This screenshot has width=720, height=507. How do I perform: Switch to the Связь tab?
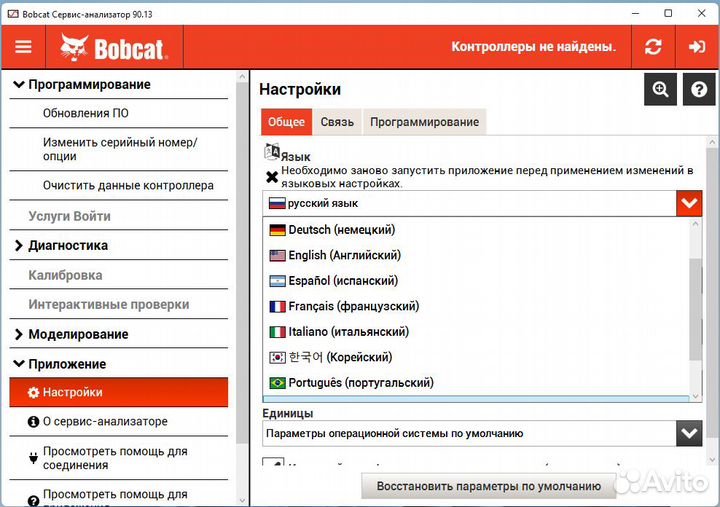[338, 122]
